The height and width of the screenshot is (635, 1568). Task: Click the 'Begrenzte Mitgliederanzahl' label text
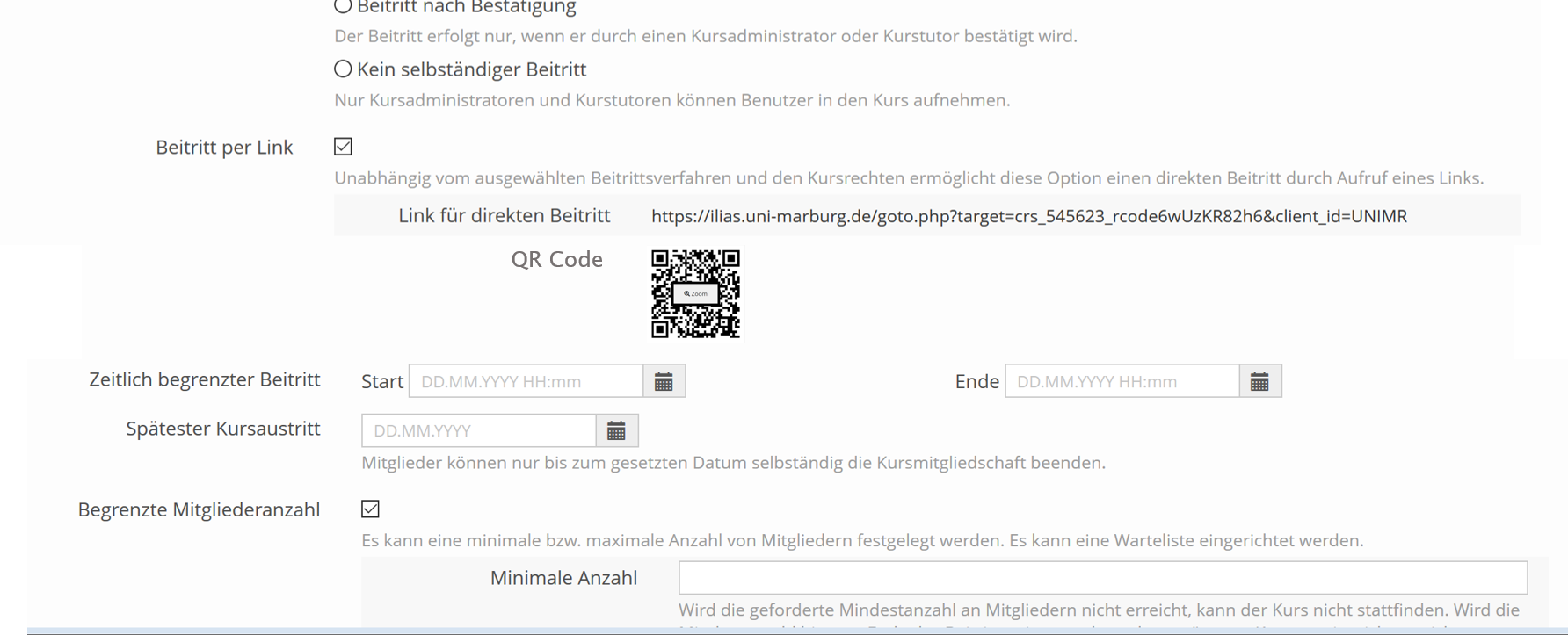(199, 509)
